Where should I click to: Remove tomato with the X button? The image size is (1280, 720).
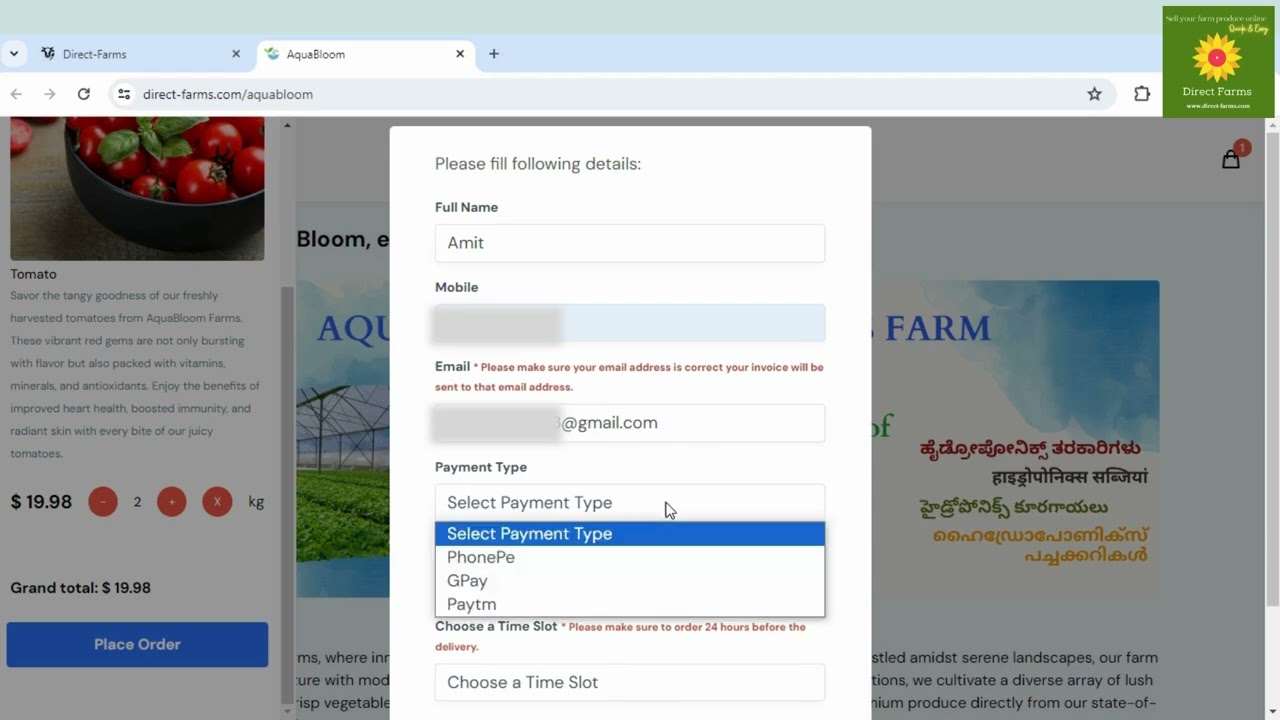pos(217,501)
